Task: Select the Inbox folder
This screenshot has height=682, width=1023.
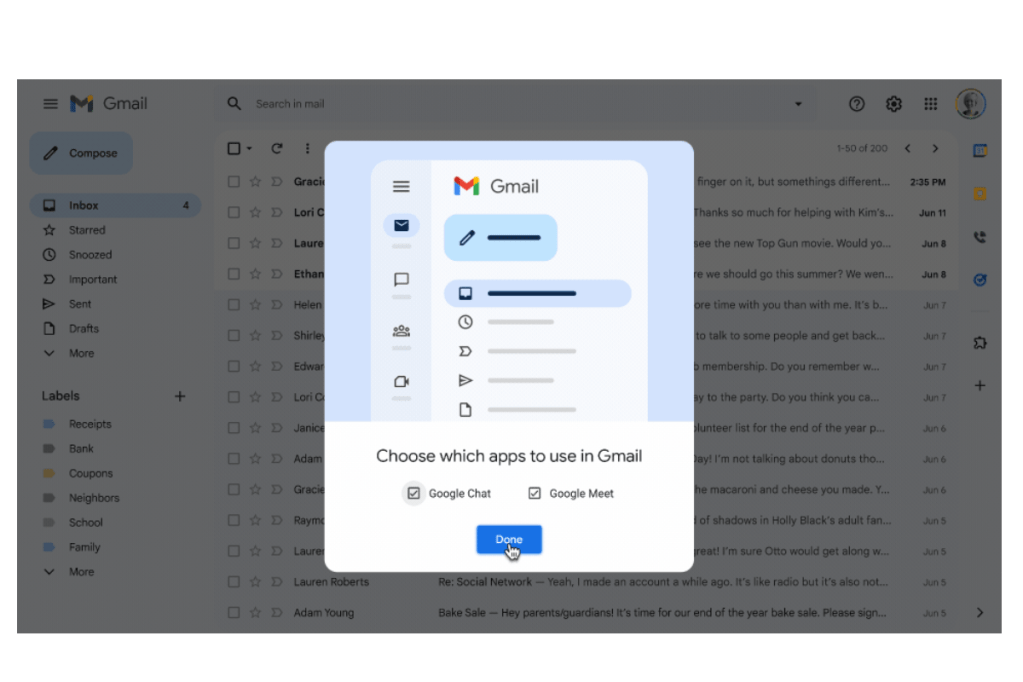Action: [x=115, y=206]
